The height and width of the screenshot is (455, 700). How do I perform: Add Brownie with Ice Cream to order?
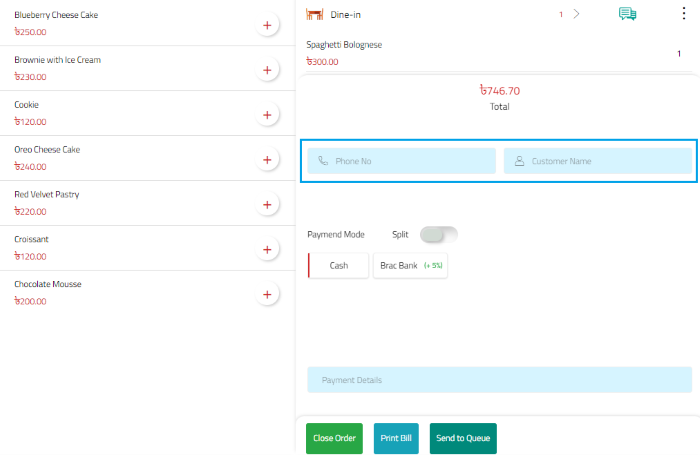point(267,70)
